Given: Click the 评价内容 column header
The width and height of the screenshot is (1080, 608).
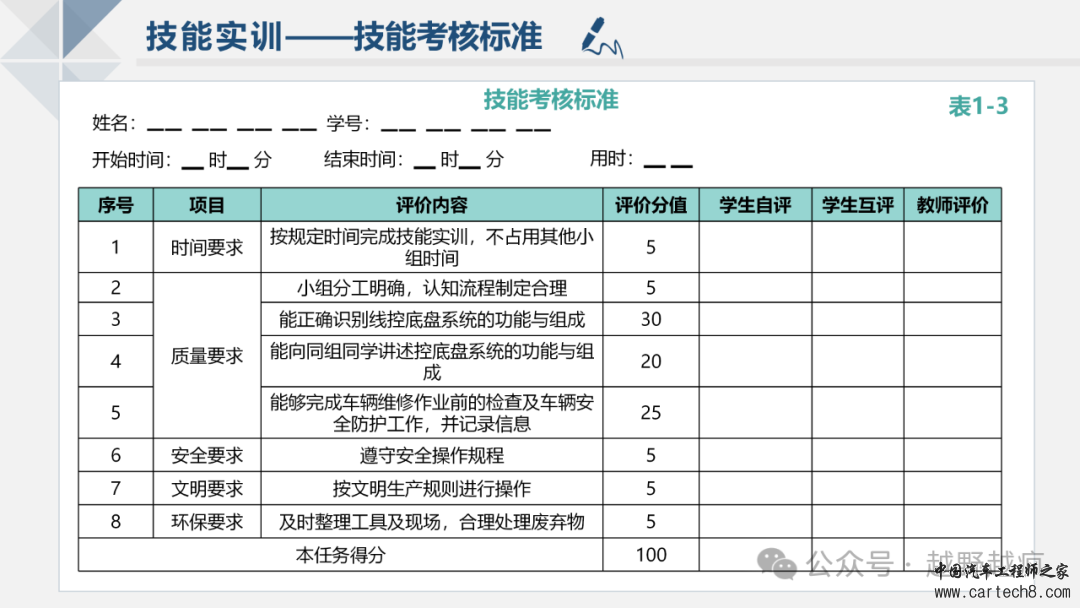Looking at the screenshot, I should (x=432, y=205).
